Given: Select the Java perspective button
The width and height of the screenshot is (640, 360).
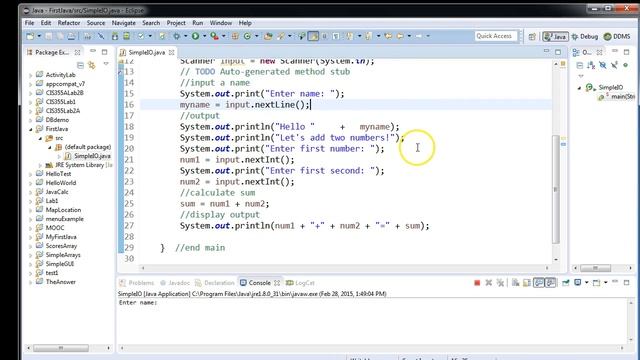Looking at the screenshot, I should coord(555,37).
